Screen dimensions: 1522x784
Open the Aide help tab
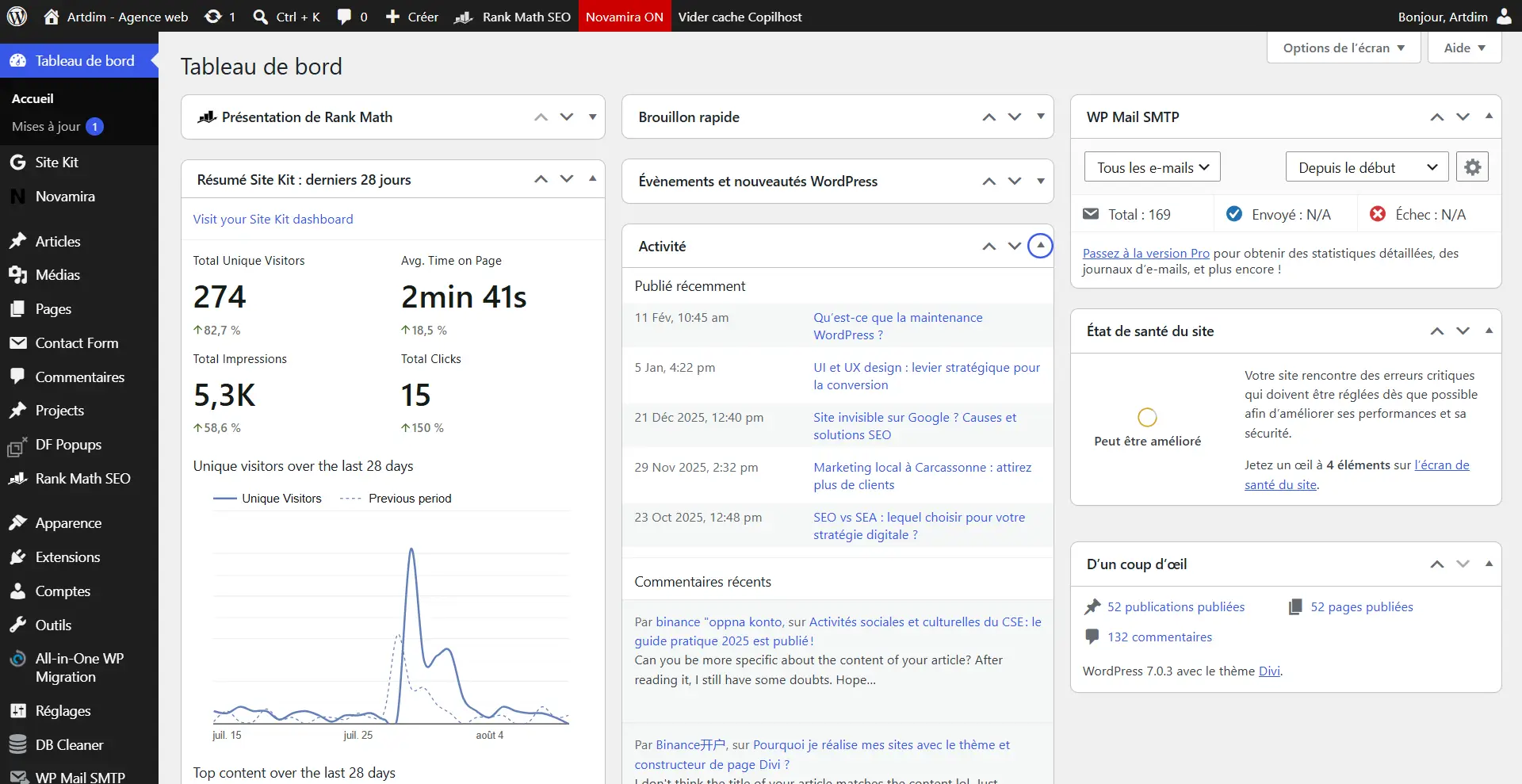coord(1464,48)
